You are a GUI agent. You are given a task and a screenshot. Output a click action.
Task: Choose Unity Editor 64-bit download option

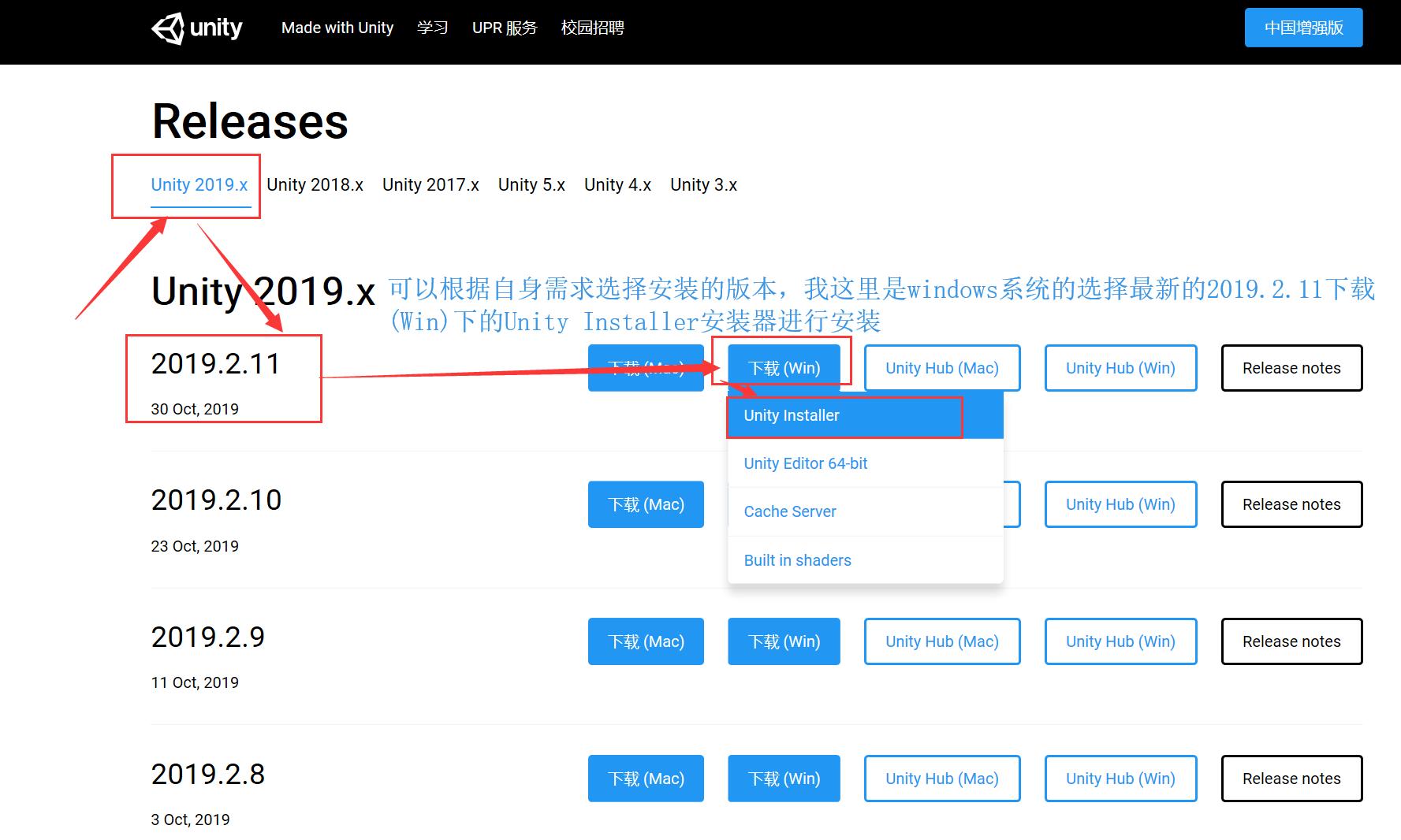[805, 463]
